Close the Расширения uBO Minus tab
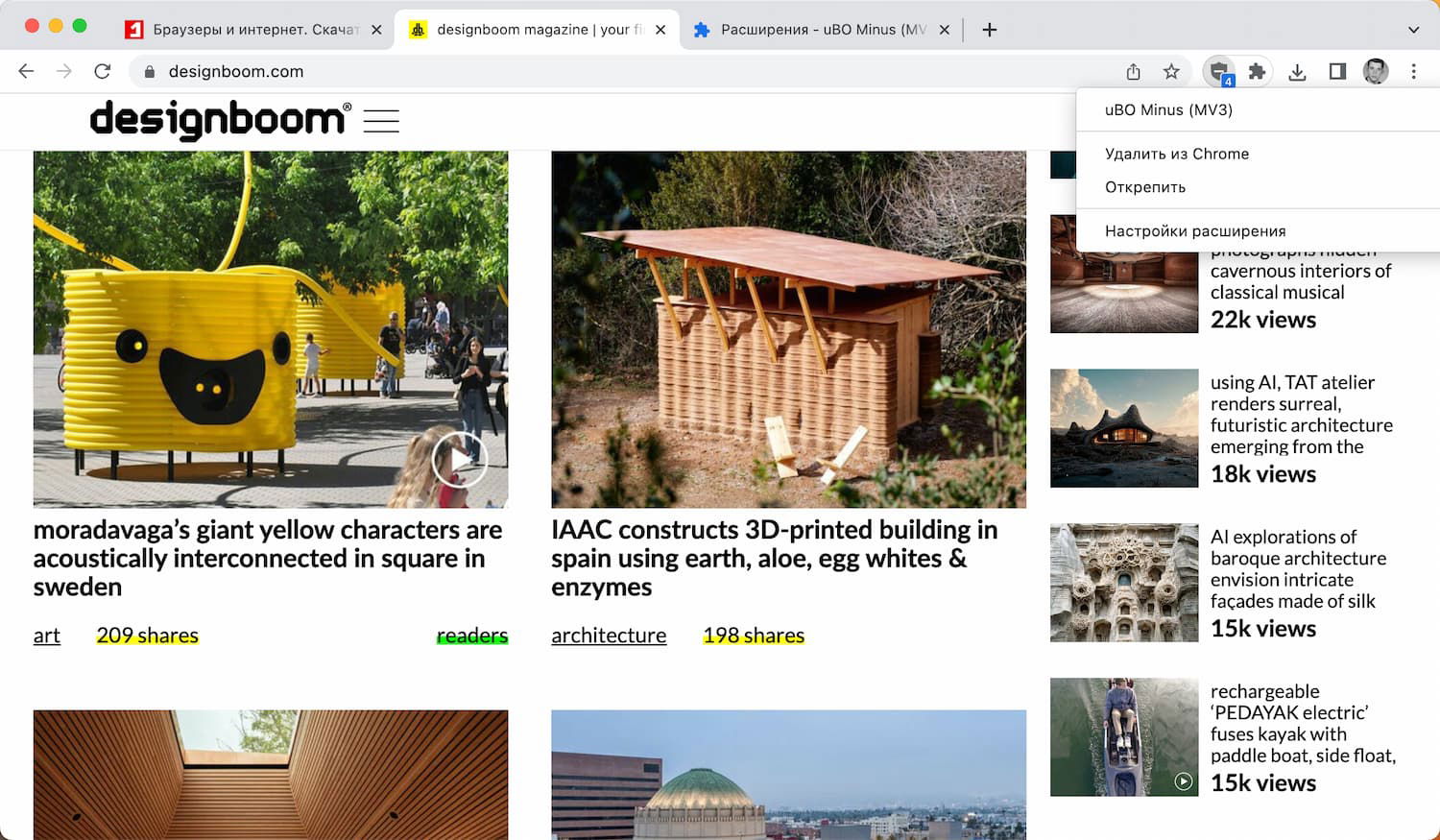 (x=945, y=30)
